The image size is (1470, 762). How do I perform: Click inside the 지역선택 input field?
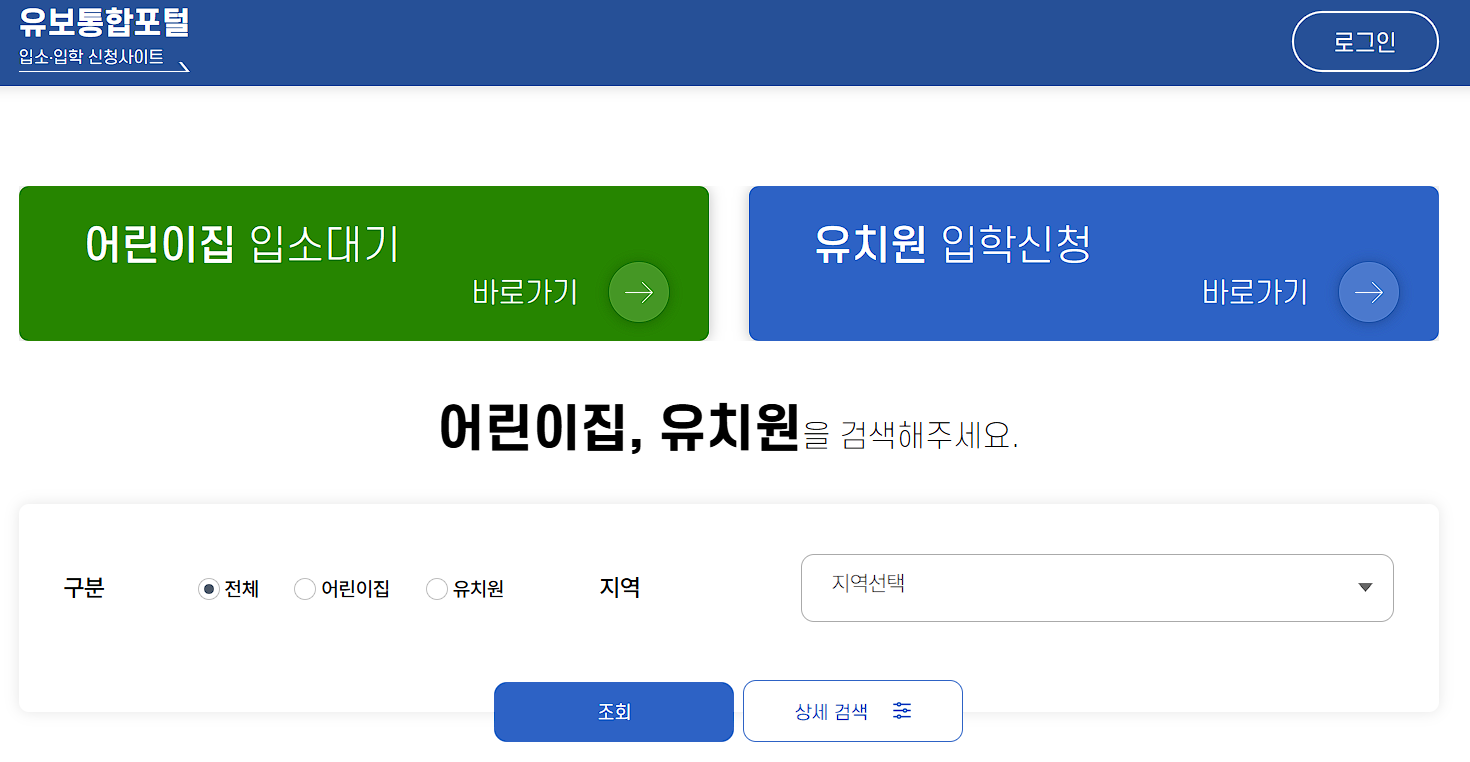pyautogui.click(x=1000, y=588)
